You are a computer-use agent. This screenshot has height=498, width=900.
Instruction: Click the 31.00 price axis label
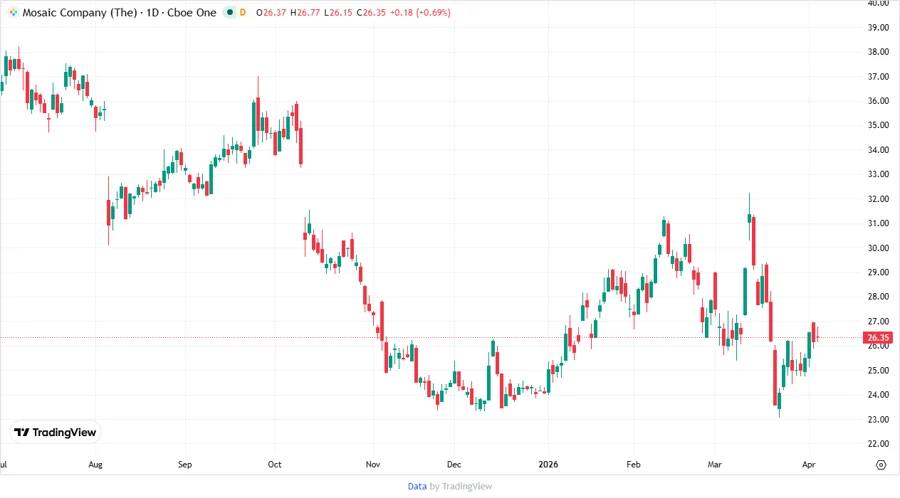(878, 223)
